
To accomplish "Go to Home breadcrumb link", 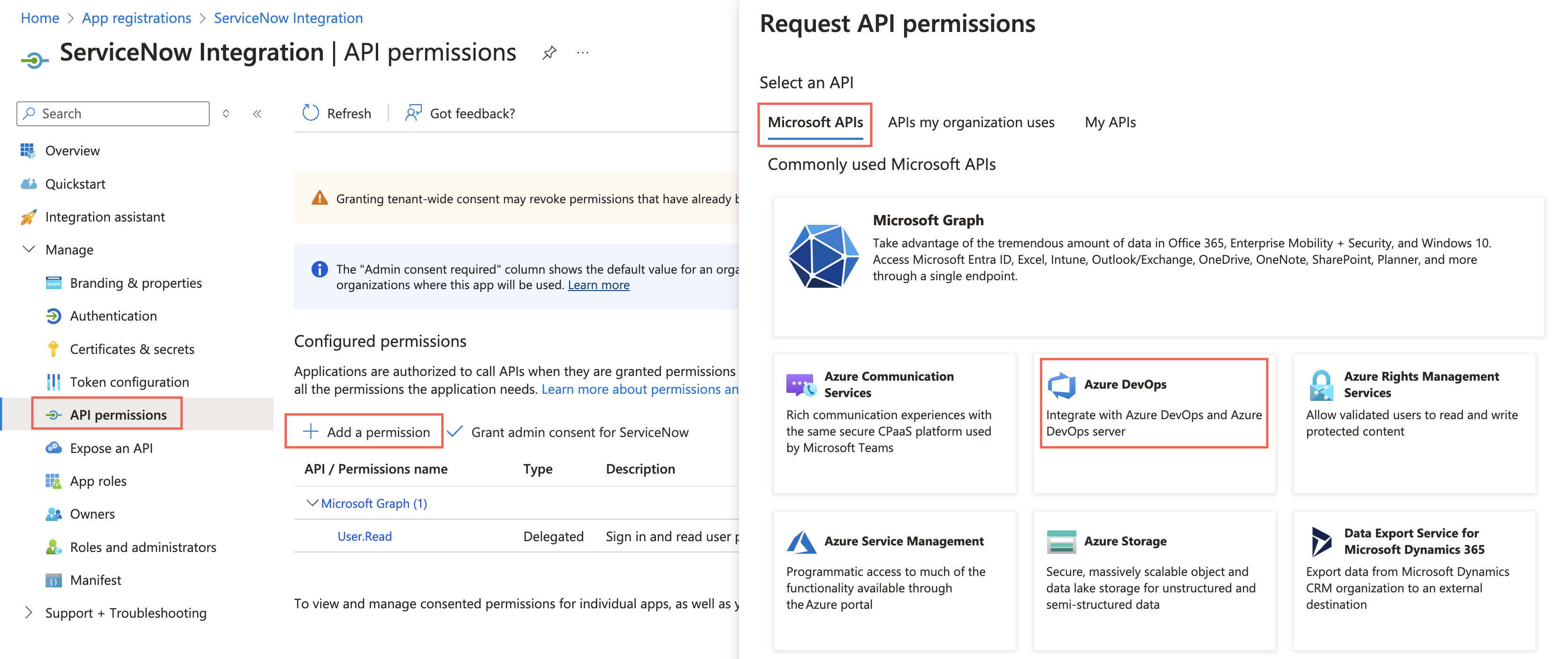I will (39, 18).
